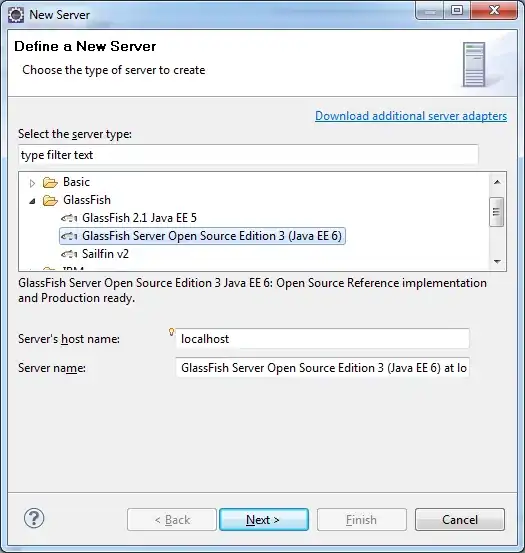This screenshot has height=553, width=525.
Task: Click the fish icon of GlassFish Server Edition 3
Action: pos(69,236)
